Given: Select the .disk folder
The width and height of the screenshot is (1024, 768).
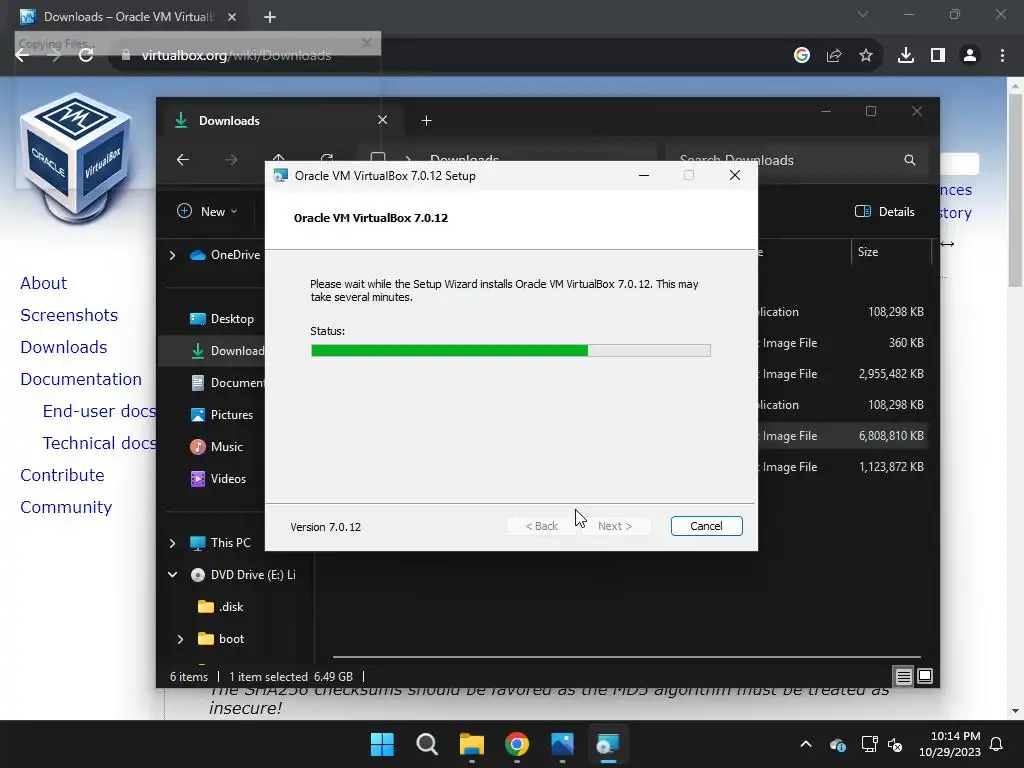Looking at the screenshot, I should pos(221,607).
